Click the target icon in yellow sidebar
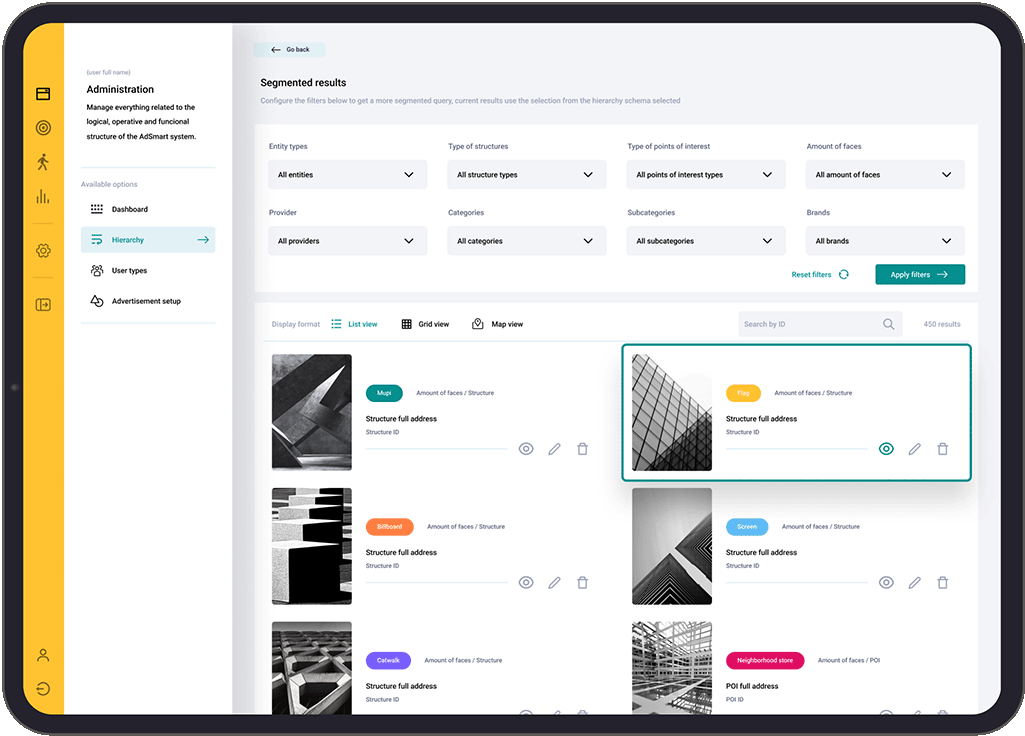 [x=43, y=128]
